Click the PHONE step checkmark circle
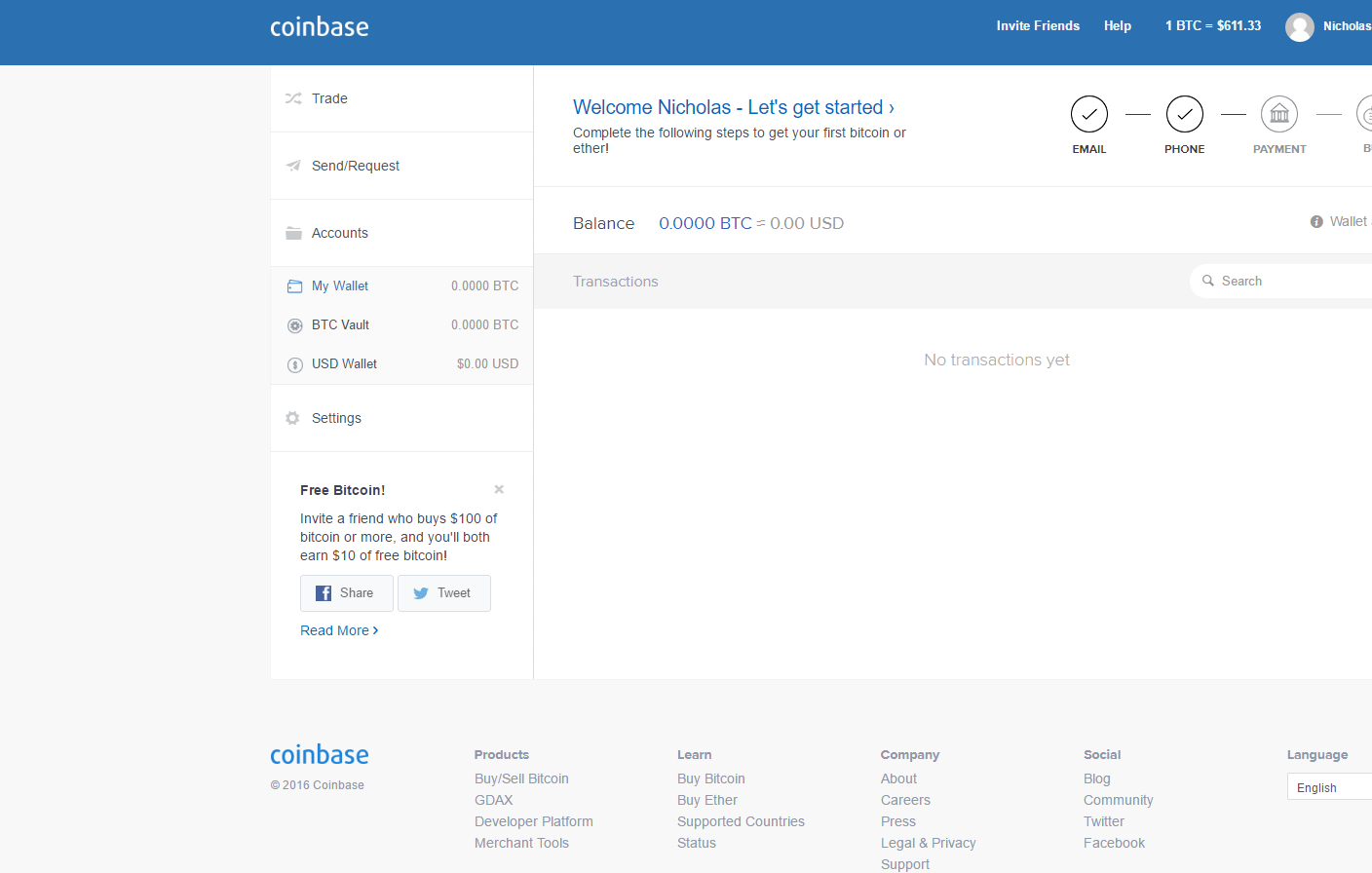The width and height of the screenshot is (1372, 873). pos(1185,114)
